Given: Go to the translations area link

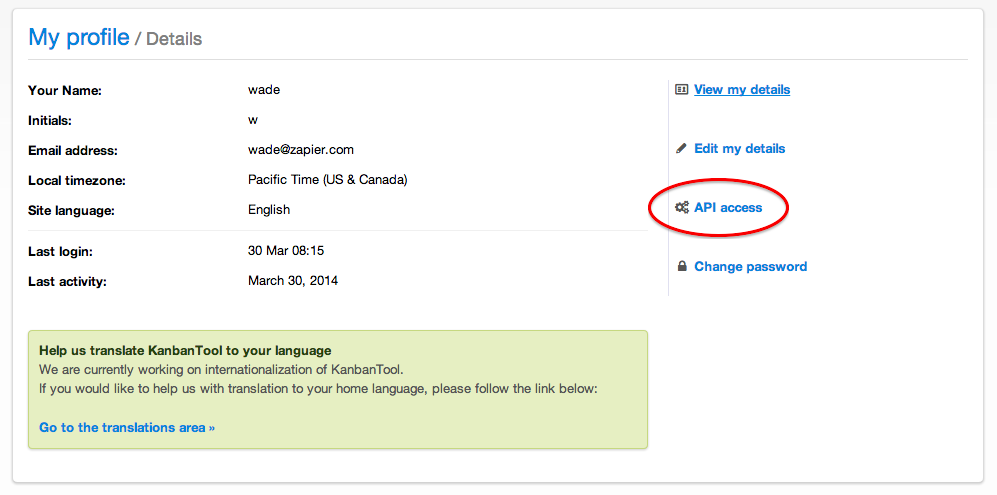Looking at the screenshot, I should (127, 428).
